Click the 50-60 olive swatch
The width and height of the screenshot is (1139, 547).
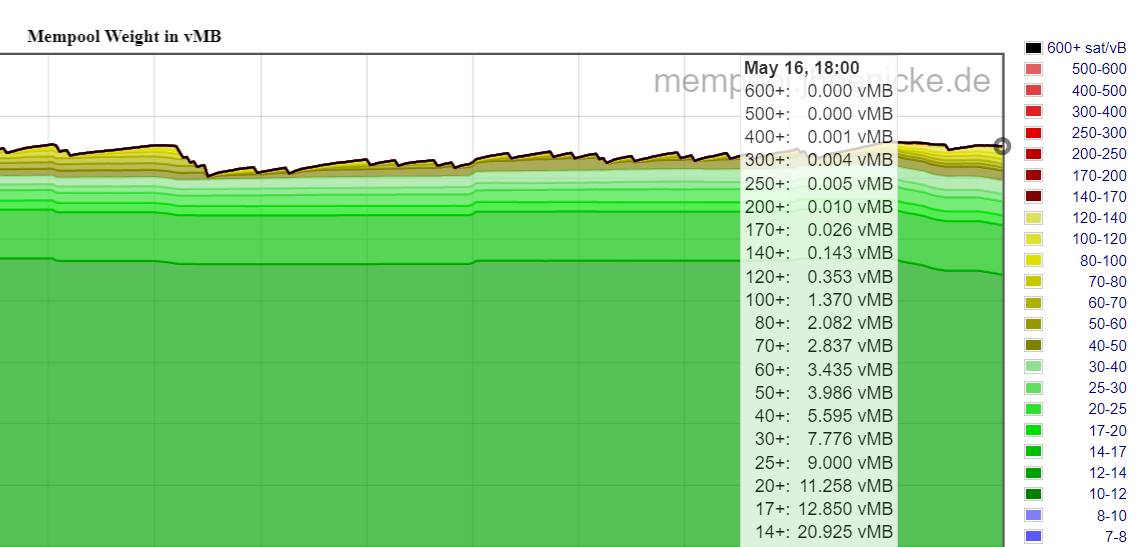[x=1033, y=324]
